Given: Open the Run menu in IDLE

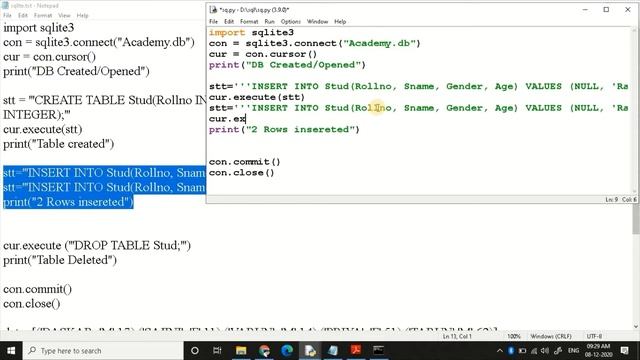Looking at the screenshot, I should 269,22.
